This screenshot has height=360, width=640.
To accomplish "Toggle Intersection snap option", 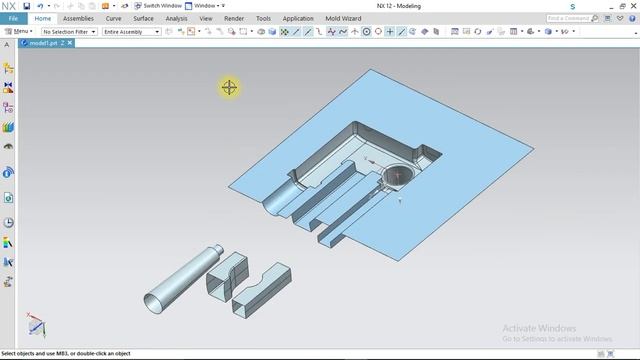I will (x=355, y=31).
